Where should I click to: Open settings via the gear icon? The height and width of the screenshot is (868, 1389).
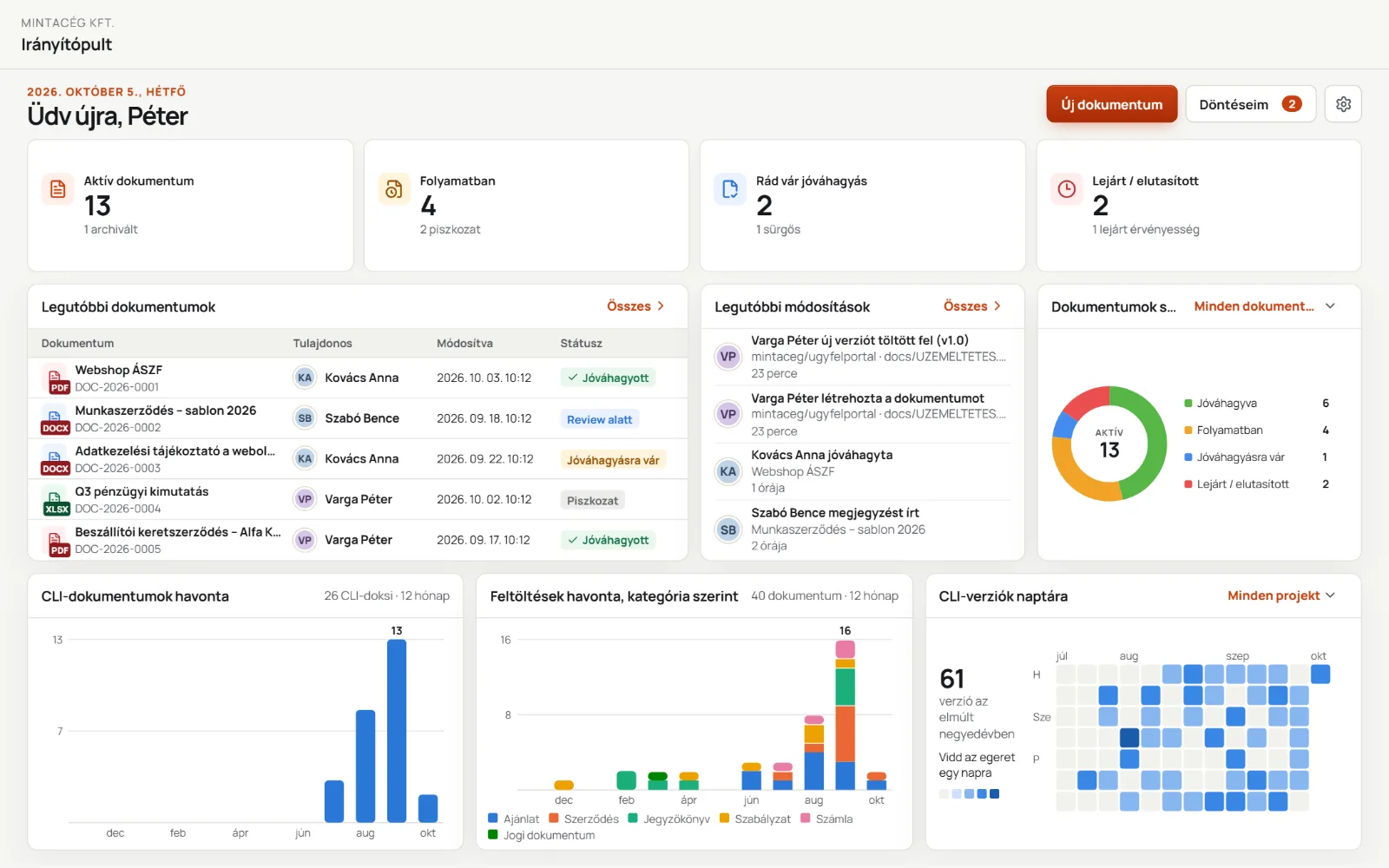point(1343,104)
